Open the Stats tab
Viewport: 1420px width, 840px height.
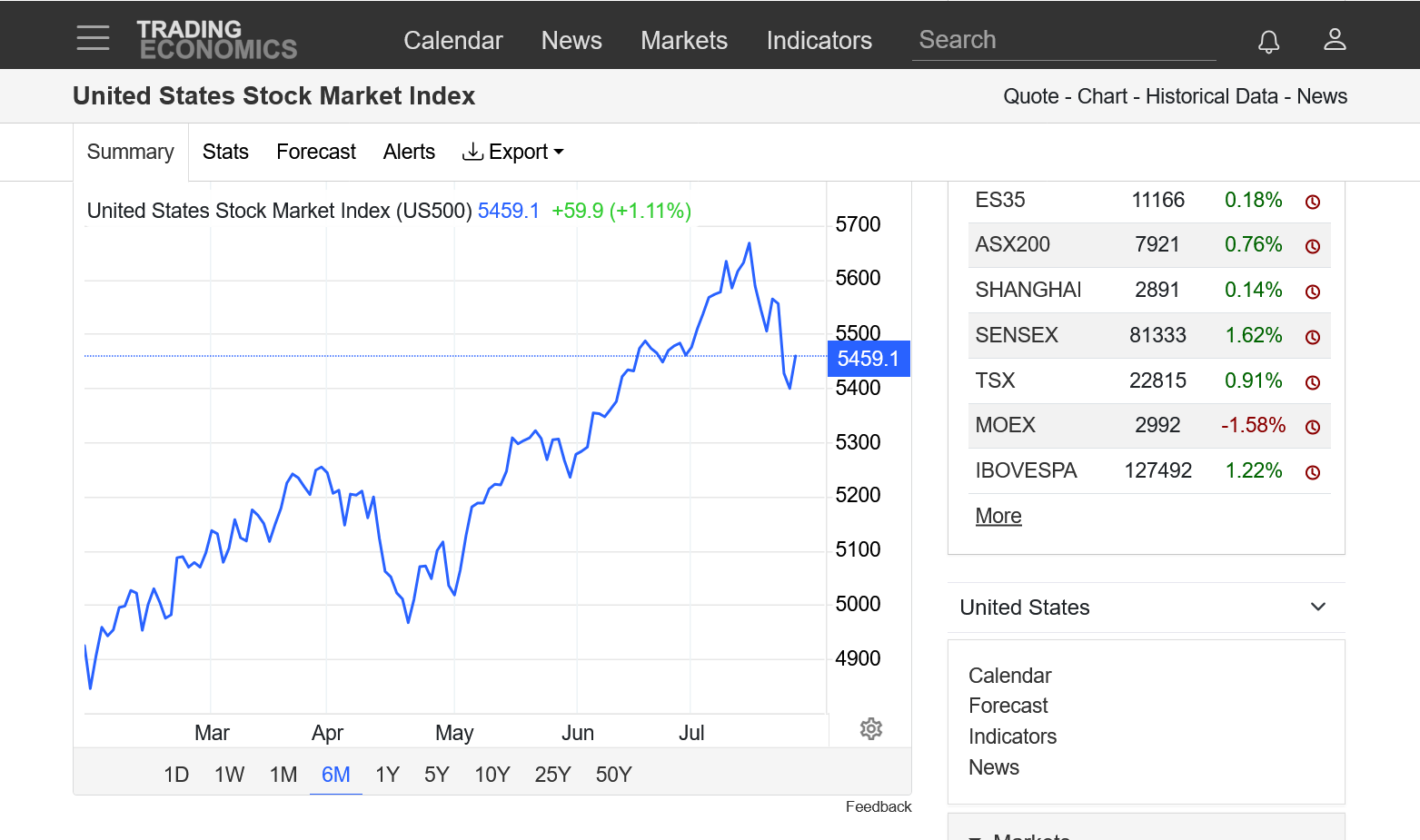tap(225, 152)
